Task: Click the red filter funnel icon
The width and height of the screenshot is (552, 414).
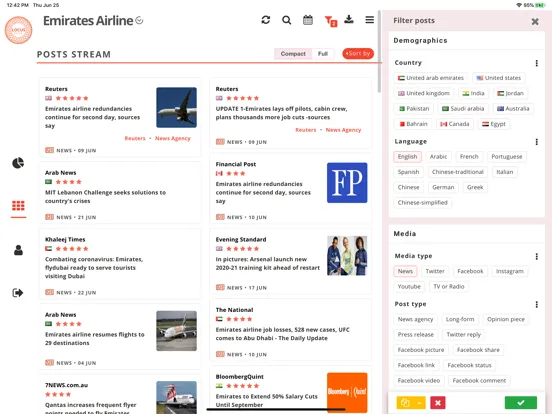Action: pyautogui.click(x=330, y=21)
